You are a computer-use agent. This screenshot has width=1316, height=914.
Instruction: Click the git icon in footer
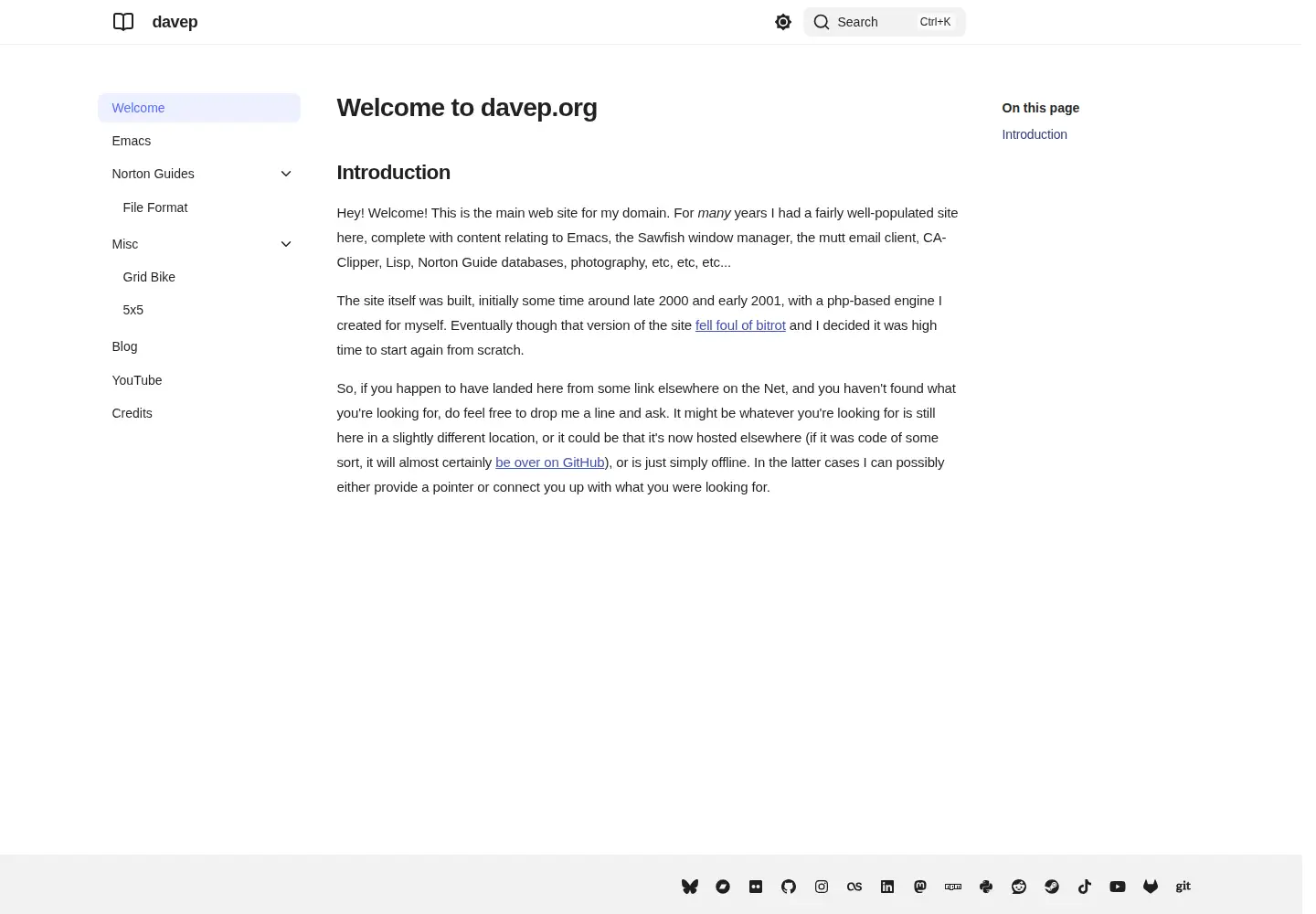[1183, 887]
